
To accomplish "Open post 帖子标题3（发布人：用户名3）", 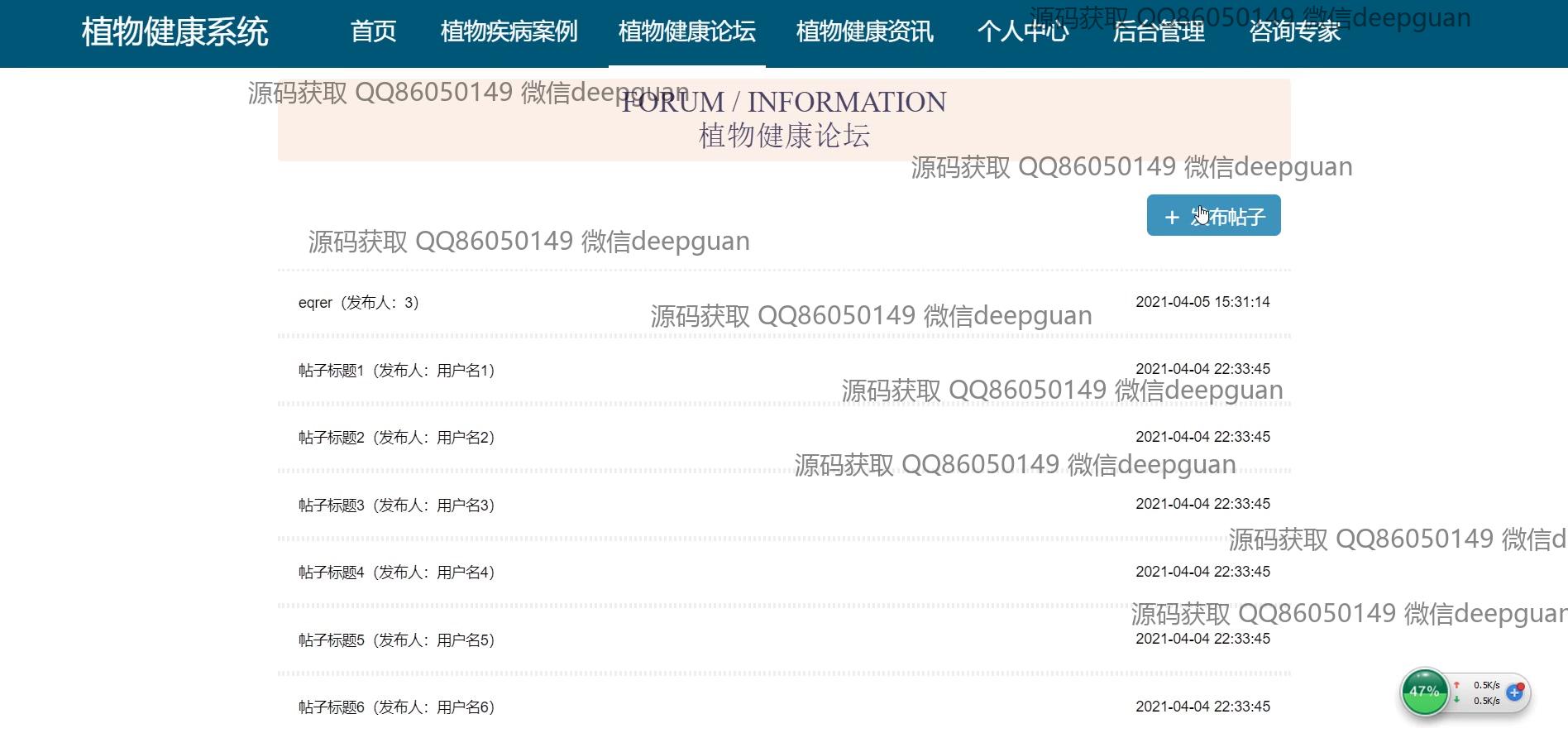I will click(397, 506).
